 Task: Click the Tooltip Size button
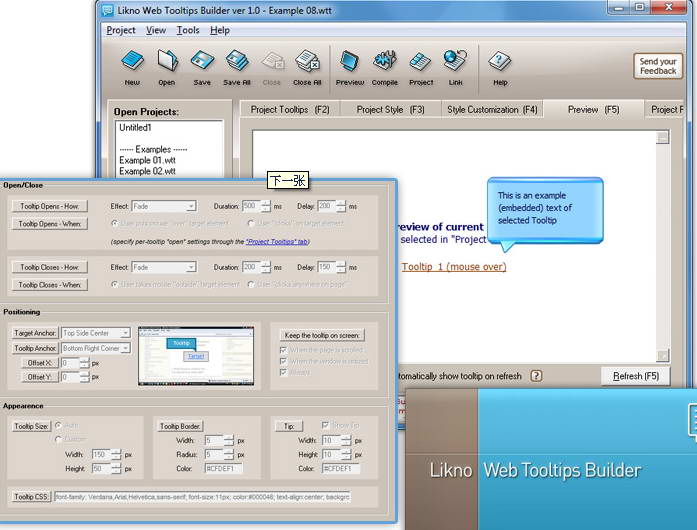click(x=31, y=426)
